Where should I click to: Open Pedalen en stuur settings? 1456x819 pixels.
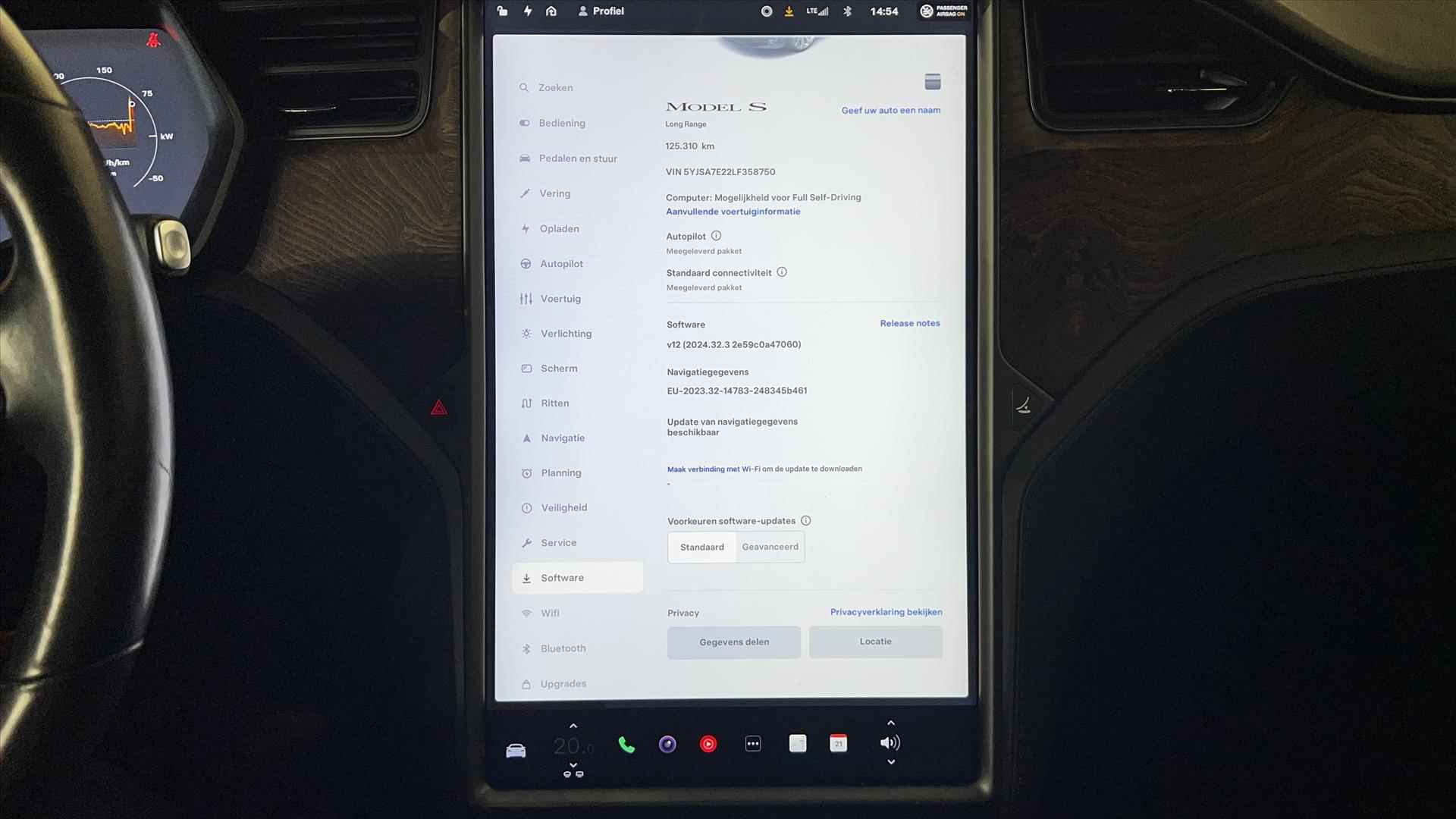[578, 158]
